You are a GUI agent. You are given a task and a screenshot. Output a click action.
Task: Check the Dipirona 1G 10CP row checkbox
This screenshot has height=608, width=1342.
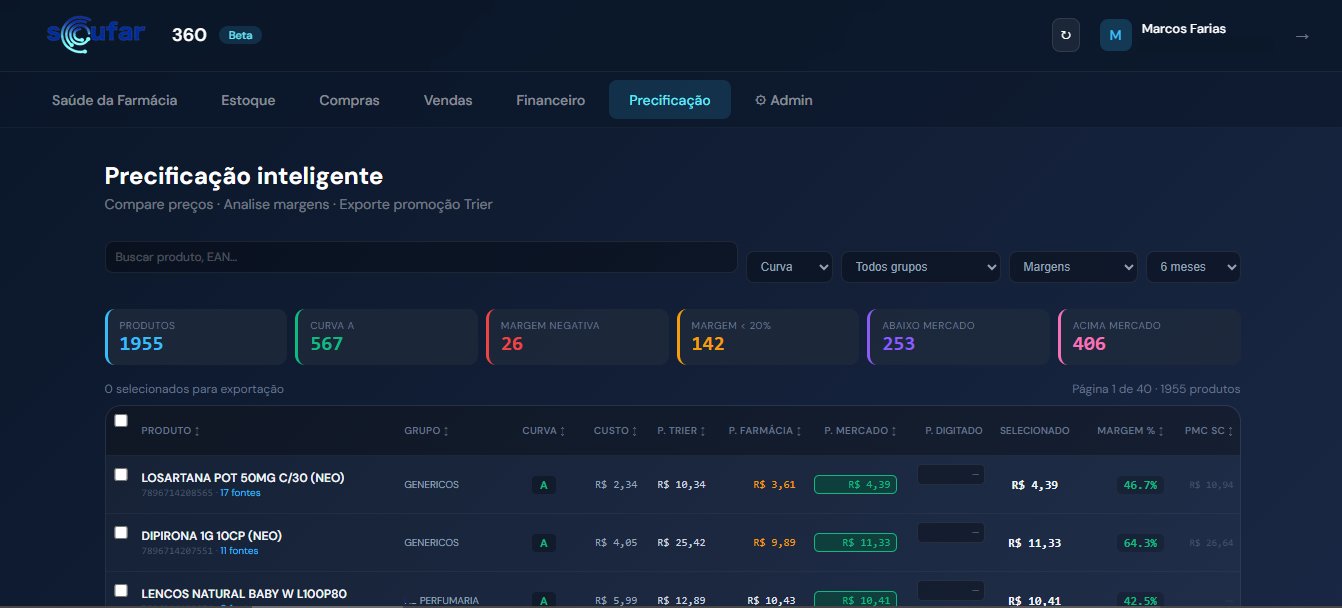121,532
